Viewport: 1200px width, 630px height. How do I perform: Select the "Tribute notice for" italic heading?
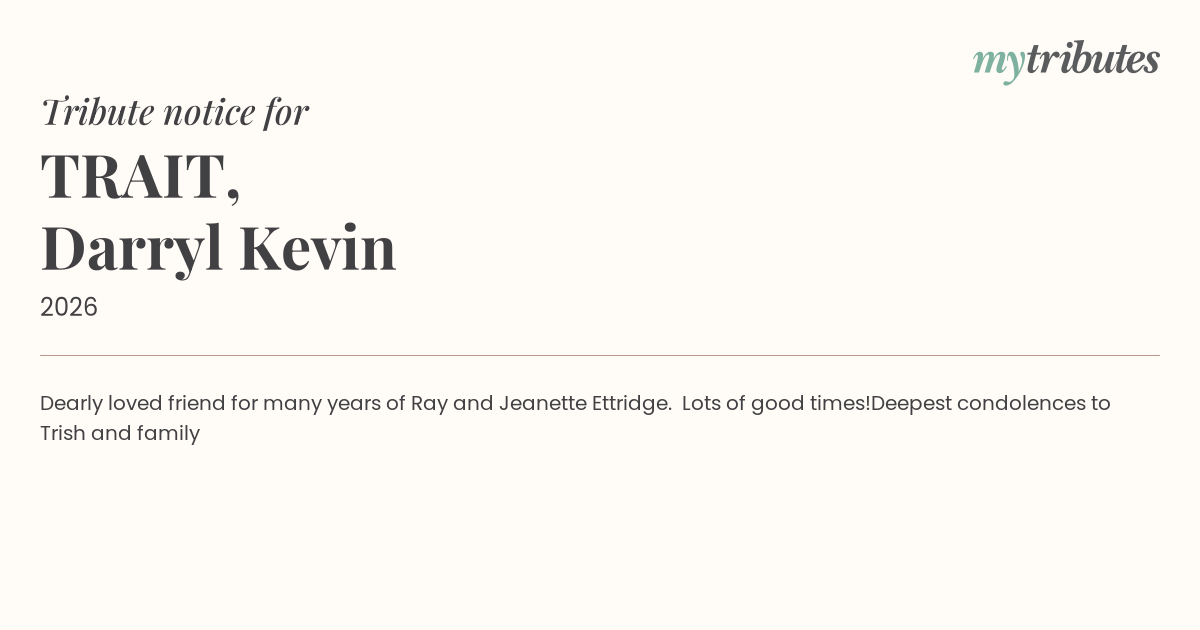coord(174,112)
